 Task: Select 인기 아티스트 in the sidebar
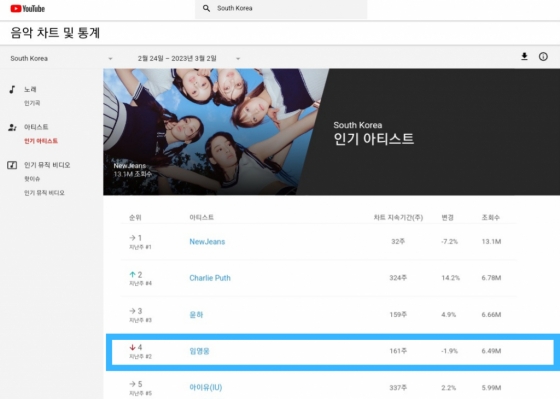pos(41,141)
